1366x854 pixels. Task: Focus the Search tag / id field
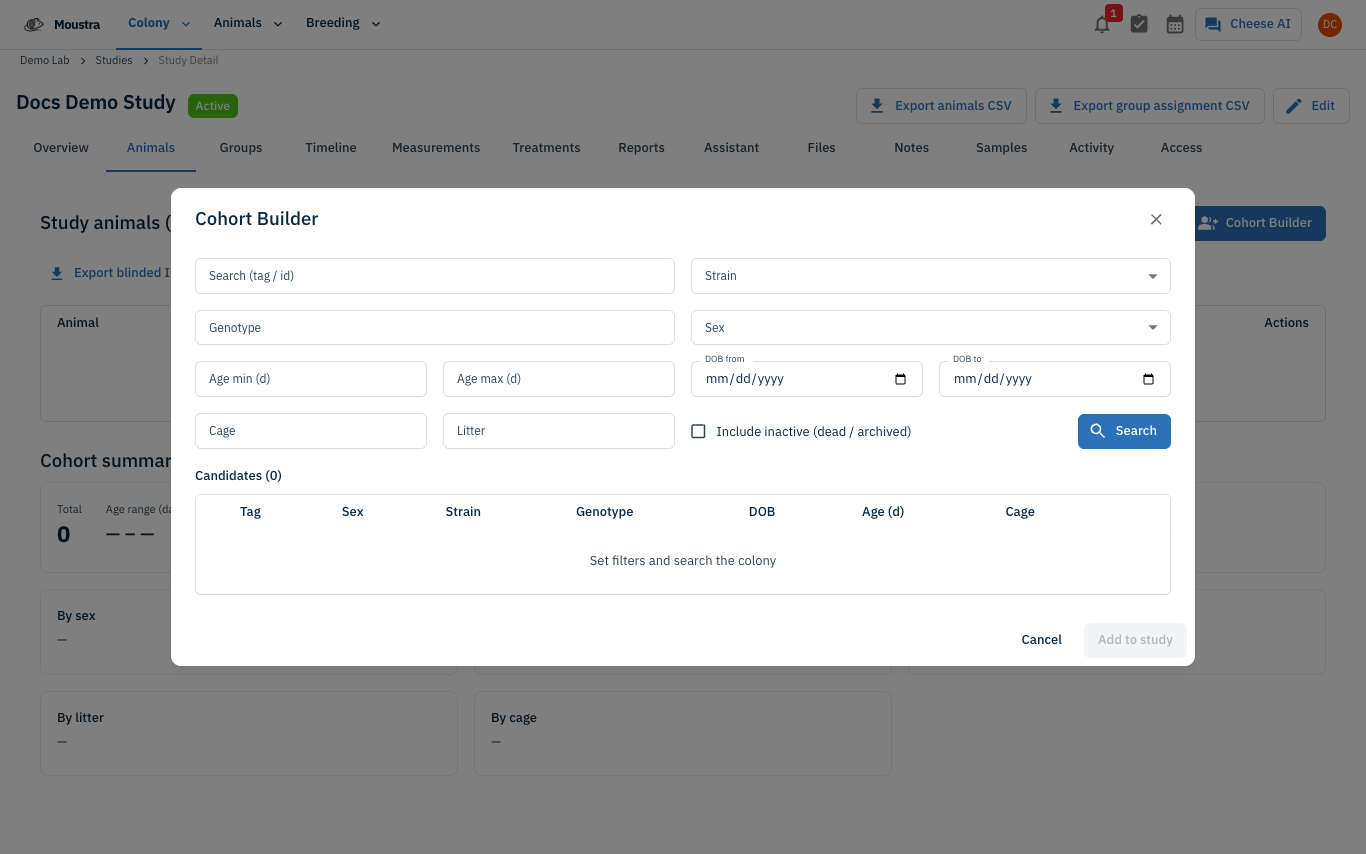tap(435, 276)
